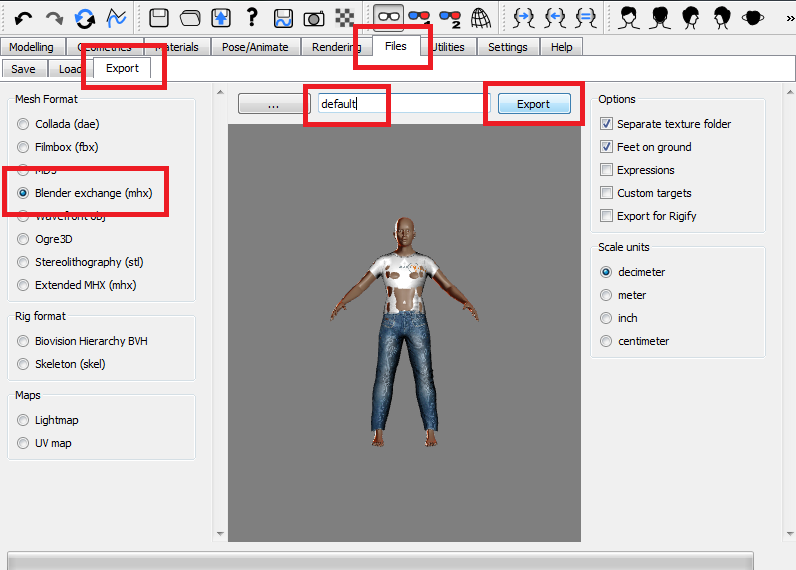Viewport: 796px width, 570px height.
Task: Select Collada (dae) mesh format
Action: click(23, 124)
